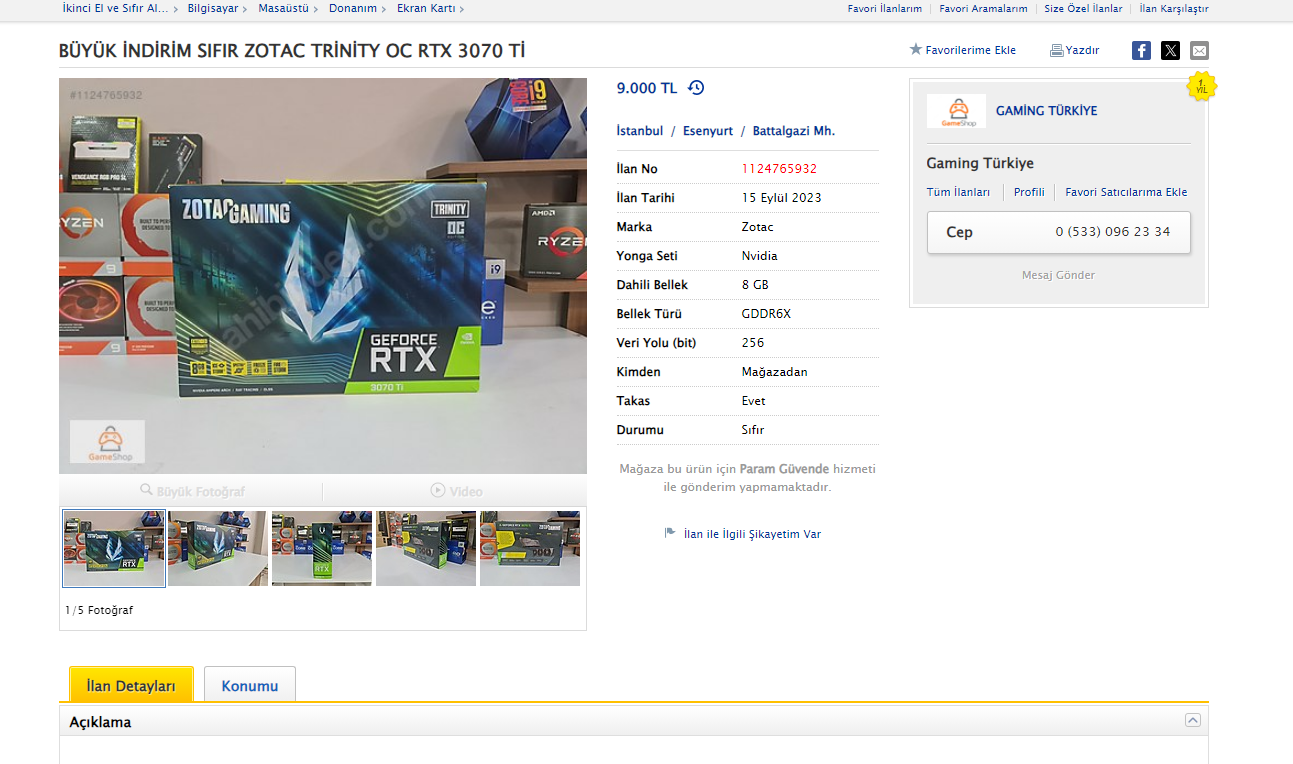
Task: Open the GAMİNG TÜRKİYE store link
Action: click(1046, 111)
